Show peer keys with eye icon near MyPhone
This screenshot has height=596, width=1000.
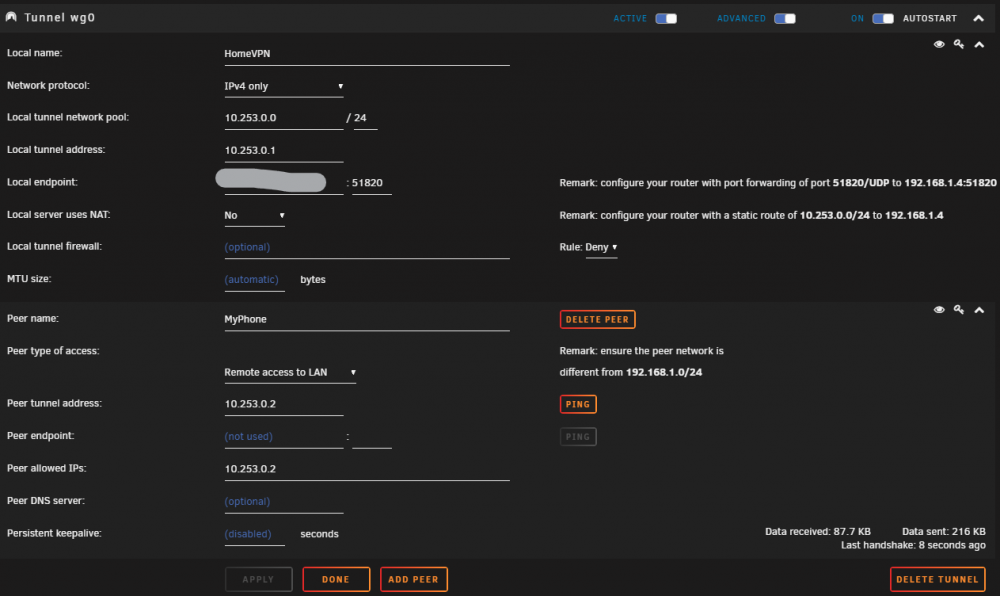pos(939,310)
